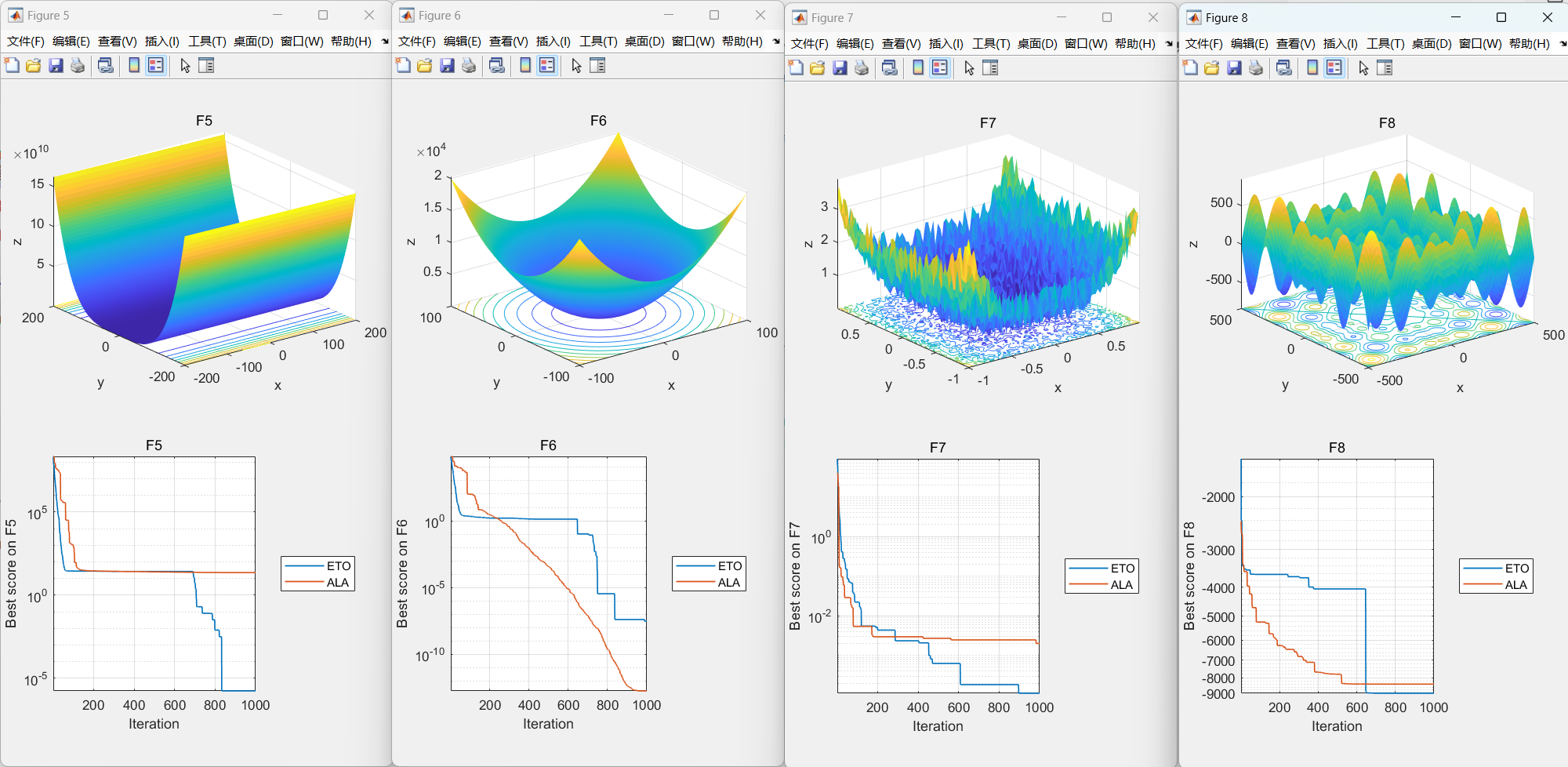
Task: Click Open File folder icon in Figure 6
Action: tap(425, 65)
